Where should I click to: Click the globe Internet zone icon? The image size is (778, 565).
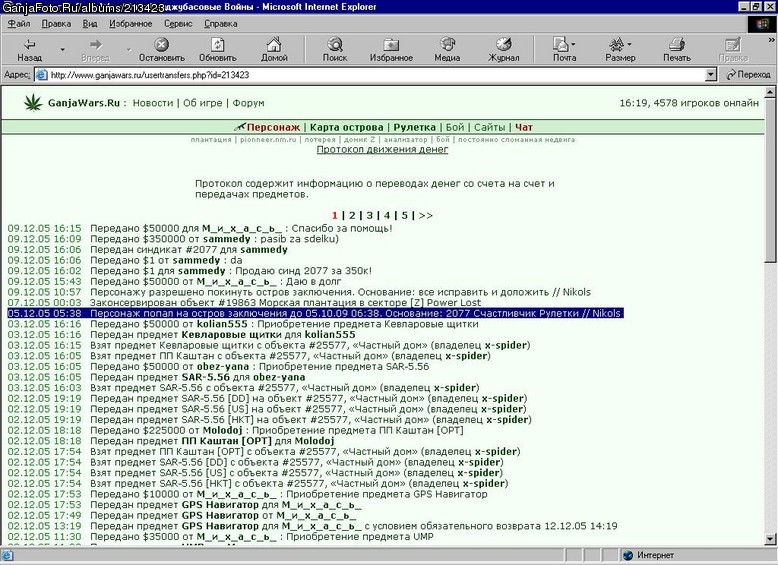[x=628, y=555]
